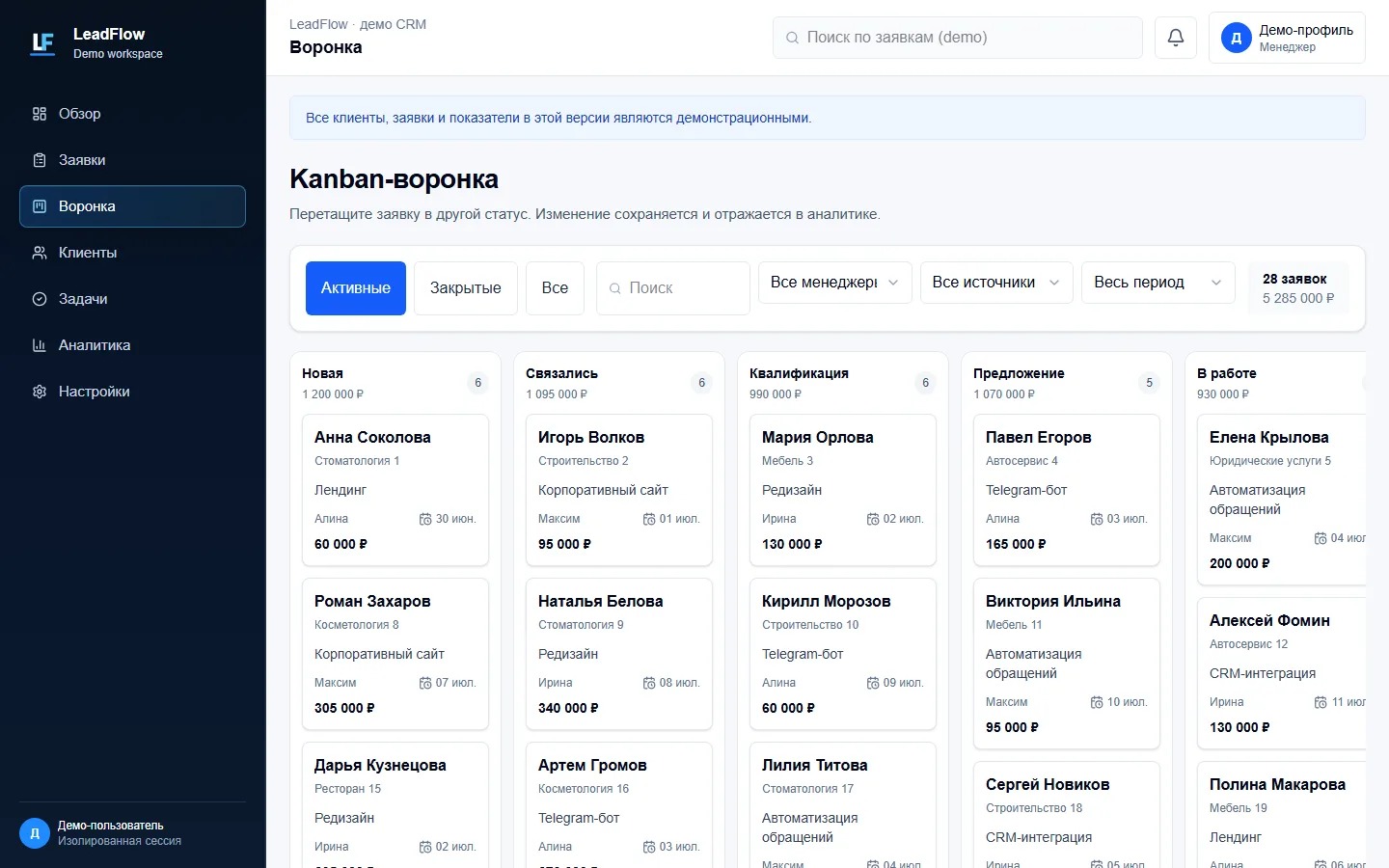
Task: Open the Все менеджеры dropdown
Action: 834,283
